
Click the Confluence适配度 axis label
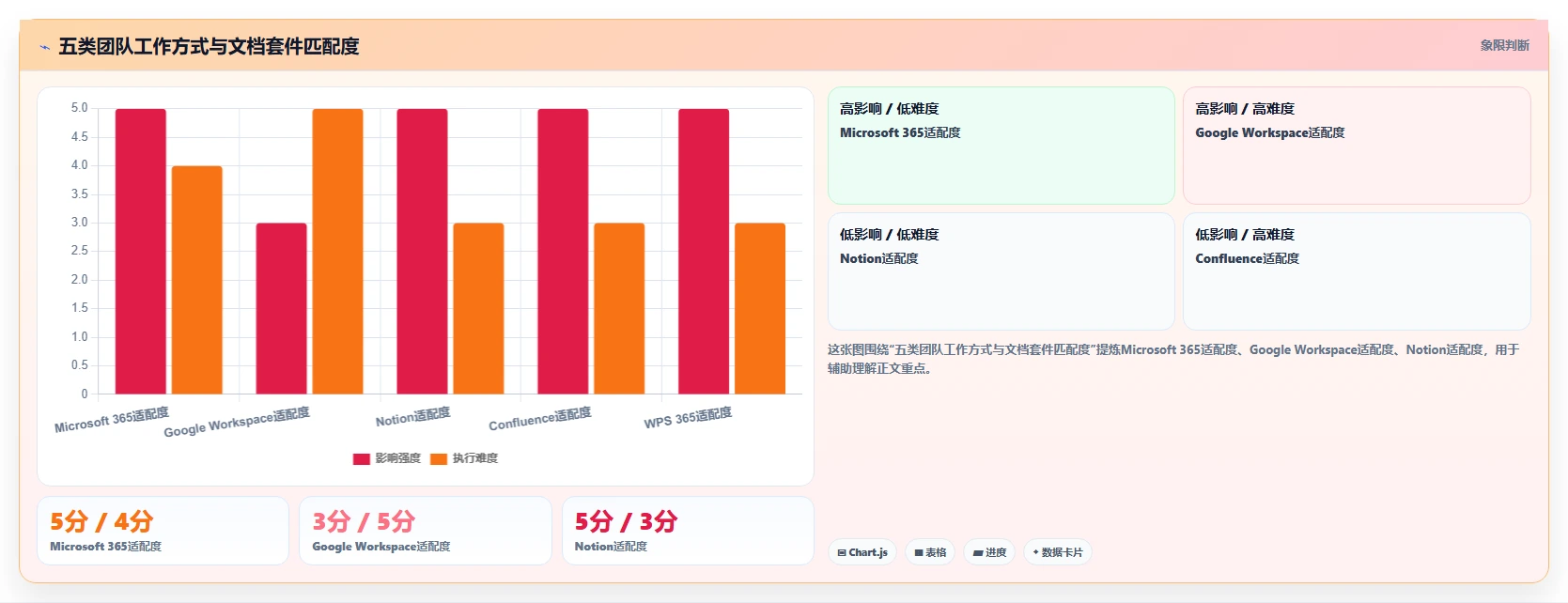coord(540,419)
